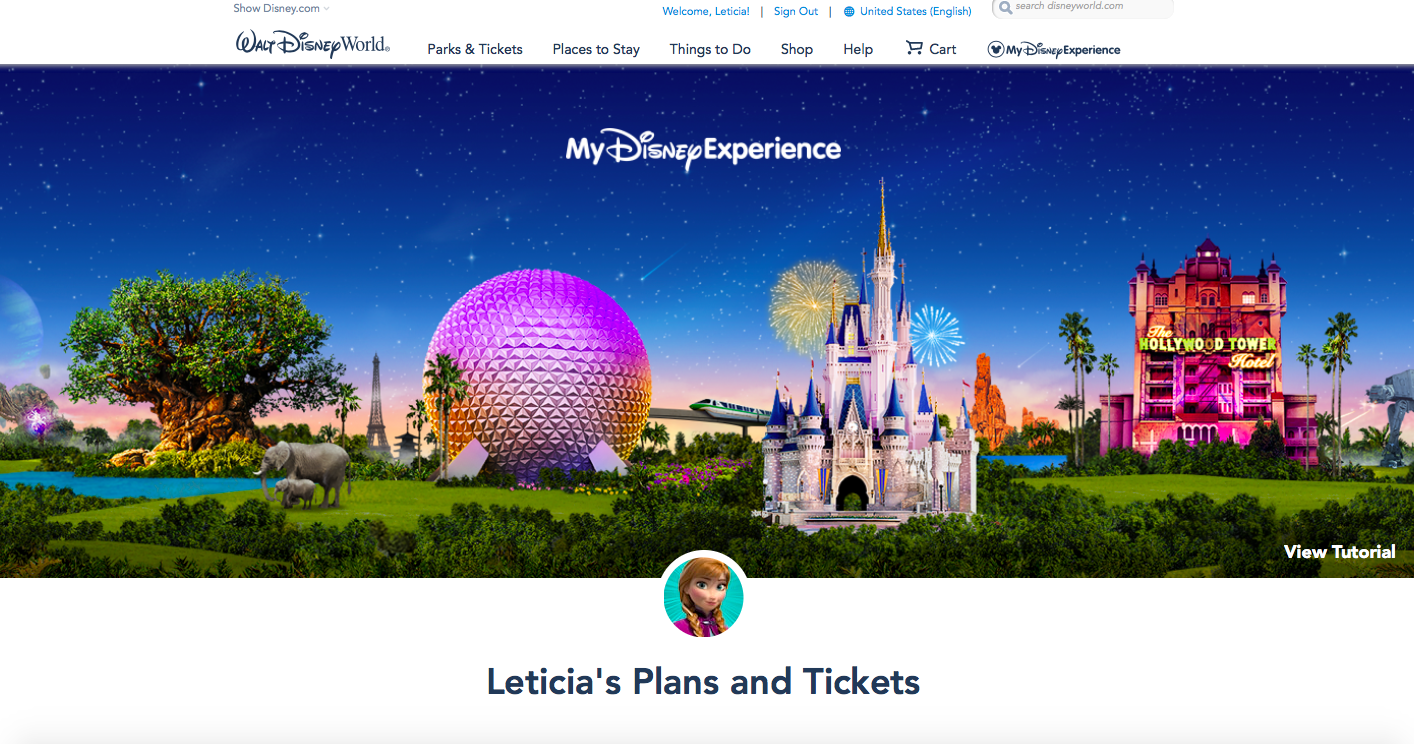
Task: Focus the search disneyworld.com field
Action: [1083, 7]
